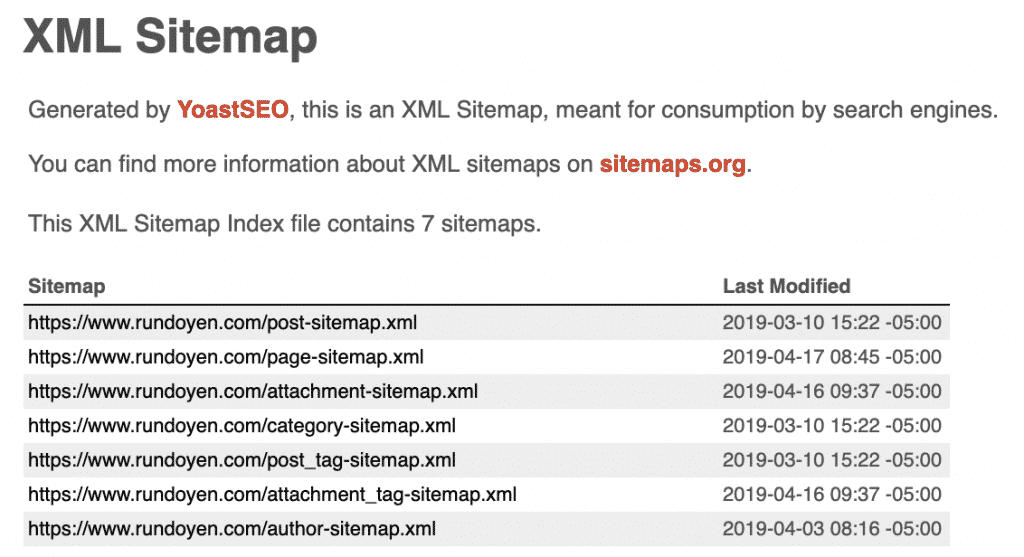This screenshot has height=557, width=1024.
Task: Click the attachment_tag-sitemap last modified date
Action: 831,494
